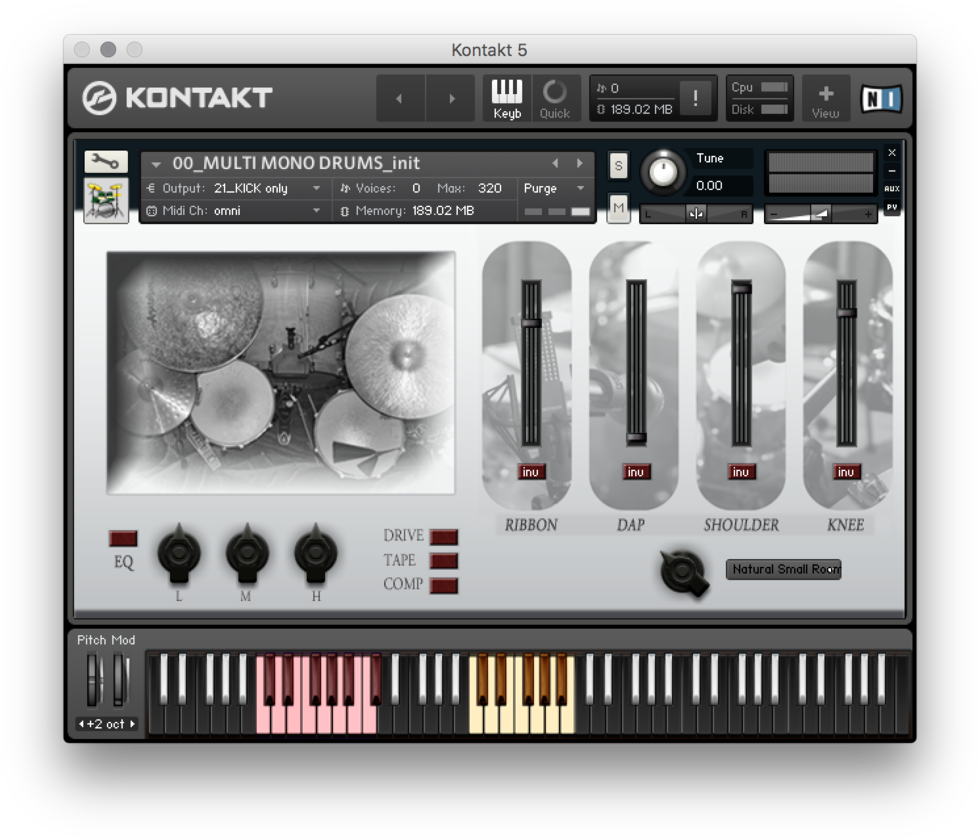Click the instrument output level meter
Viewport: 979px width, 840px height.
(821, 172)
